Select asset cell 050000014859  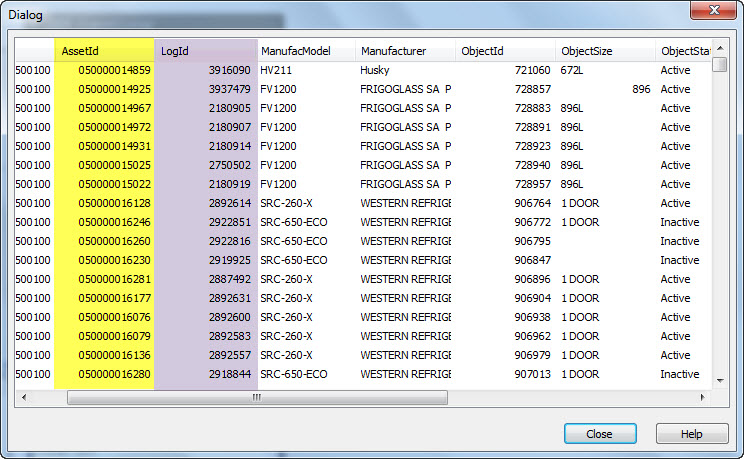point(114,70)
